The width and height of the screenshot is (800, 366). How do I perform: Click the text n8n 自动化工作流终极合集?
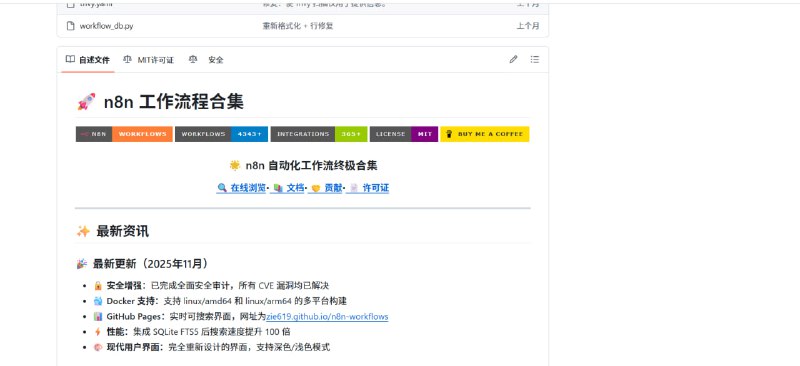click(x=312, y=165)
